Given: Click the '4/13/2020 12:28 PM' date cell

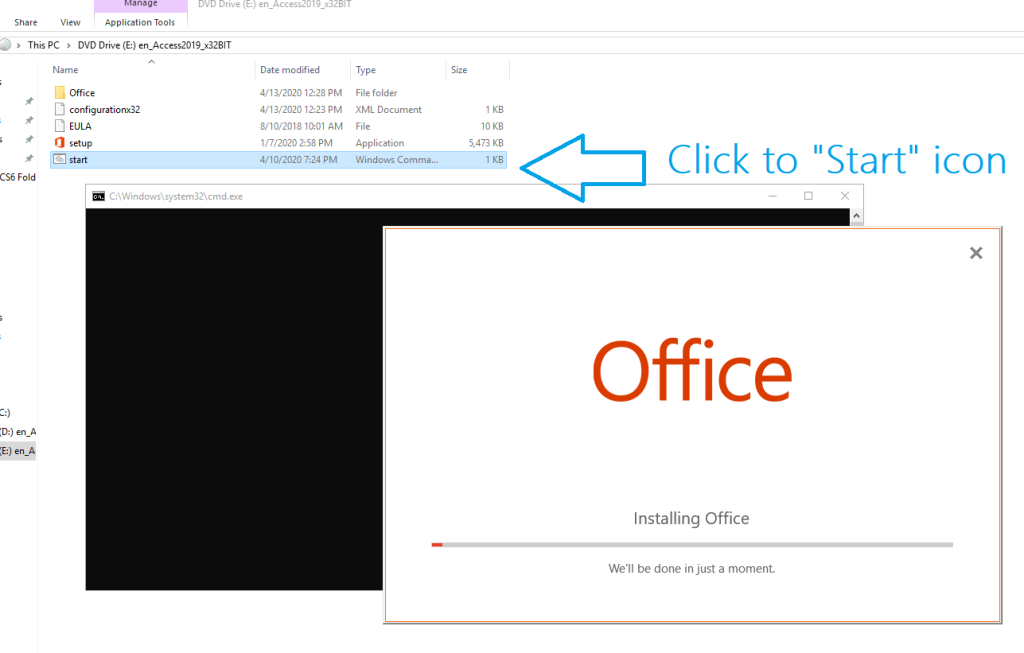Looking at the screenshot, I should pos(301,93).
